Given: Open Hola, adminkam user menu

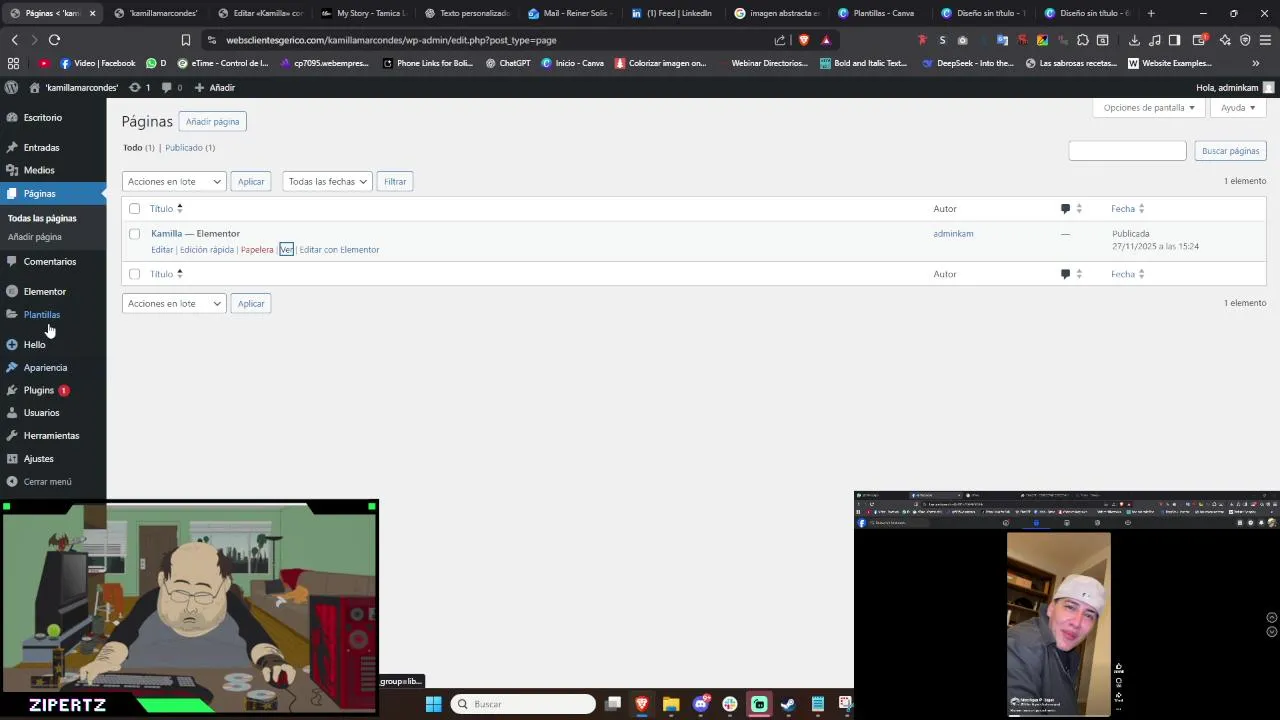Looking at the screenshot, I should [x=1235, y=87].
